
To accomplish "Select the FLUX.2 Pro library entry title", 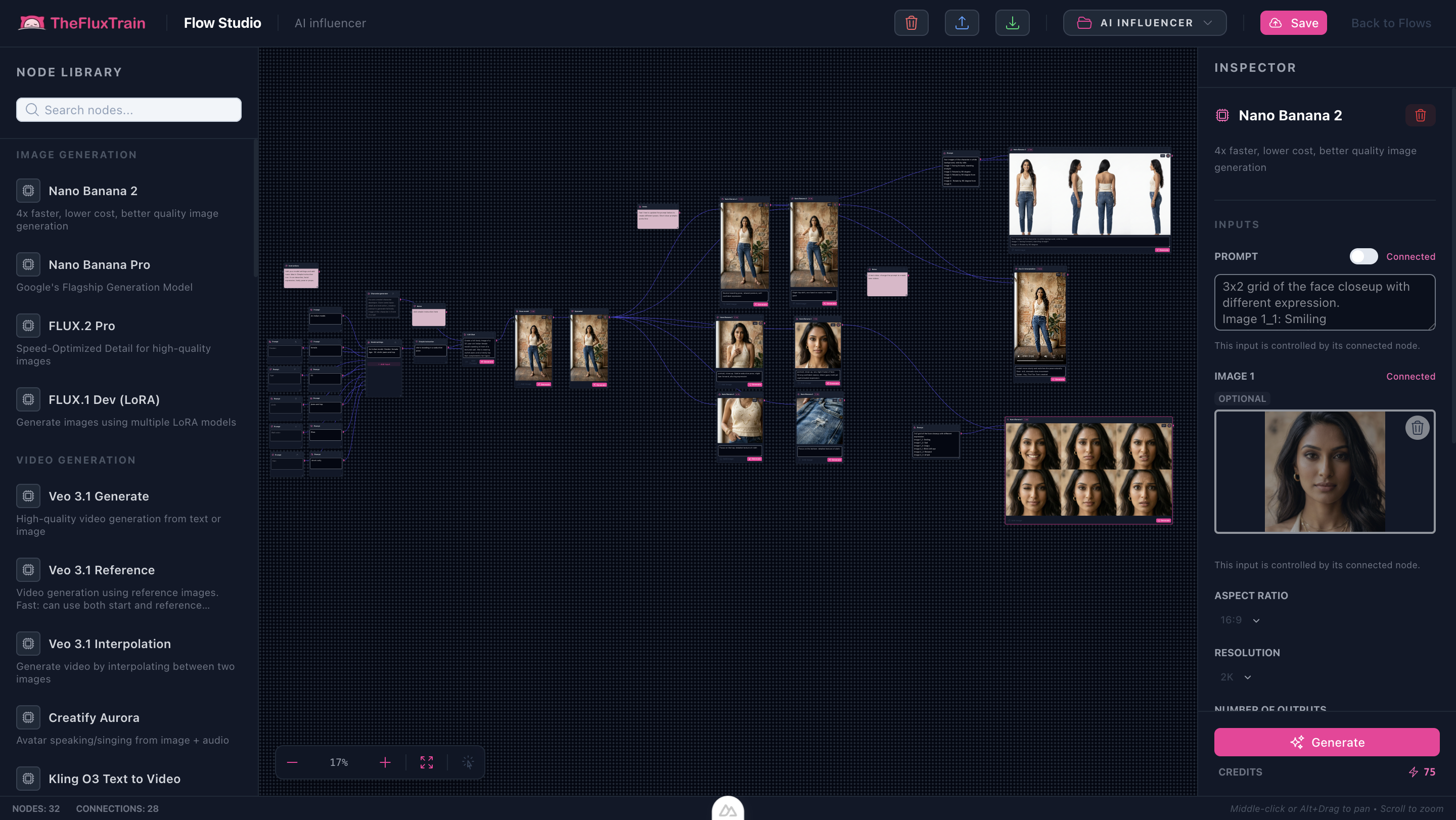I will pos(82,326).
